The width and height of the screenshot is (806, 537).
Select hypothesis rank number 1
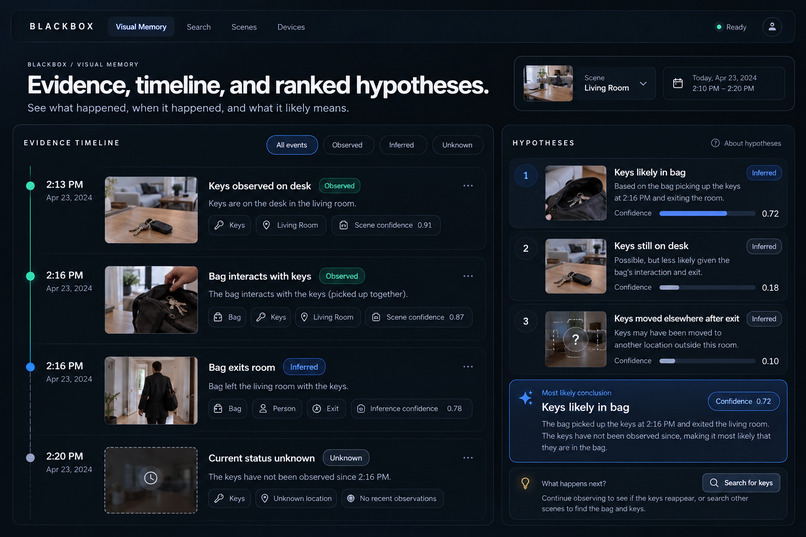[x=525, y=175]
